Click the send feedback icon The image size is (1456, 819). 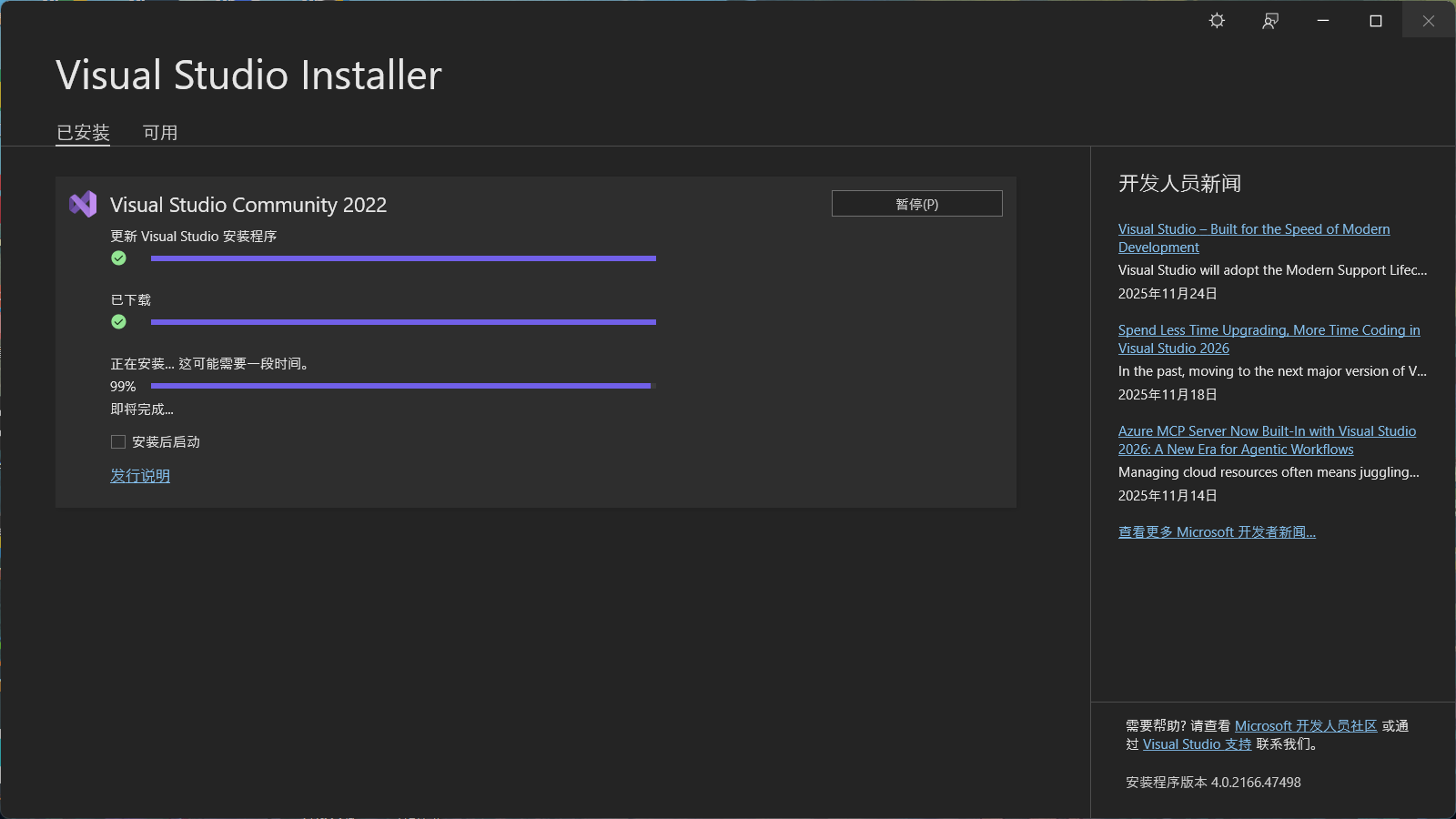tap(1270, 21)
